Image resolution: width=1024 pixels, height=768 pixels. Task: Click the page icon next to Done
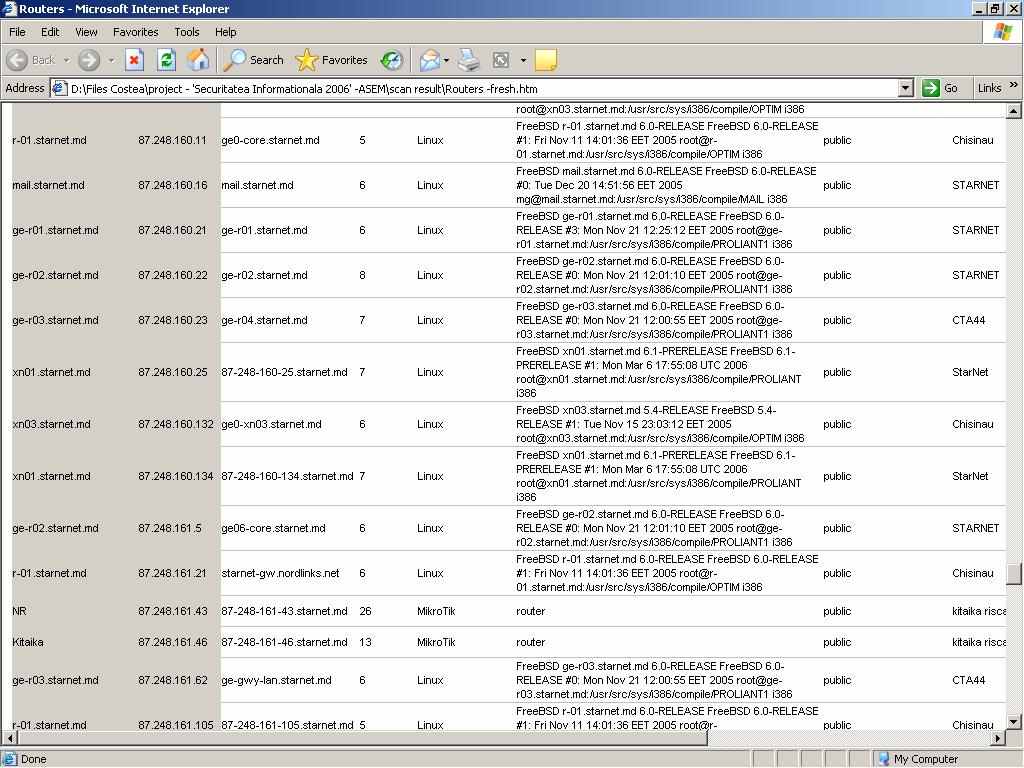pos(10,759)
